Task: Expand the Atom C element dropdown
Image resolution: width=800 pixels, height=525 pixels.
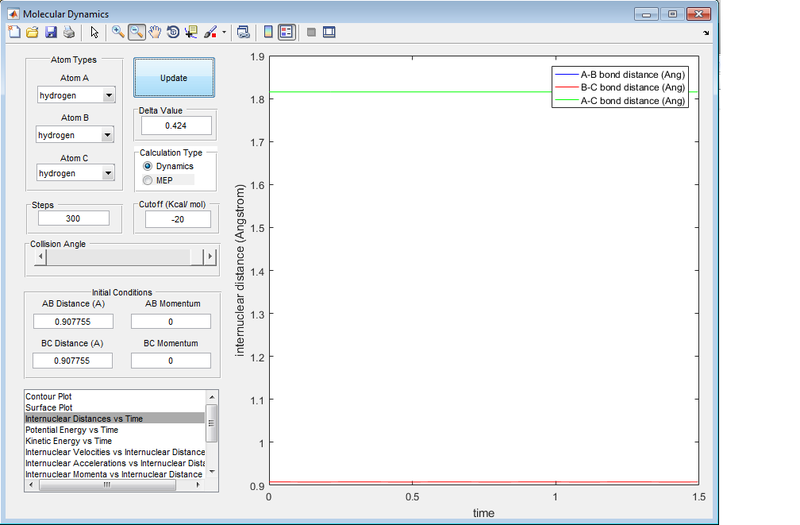Action: pyautogui.click(x=76, y=173)
